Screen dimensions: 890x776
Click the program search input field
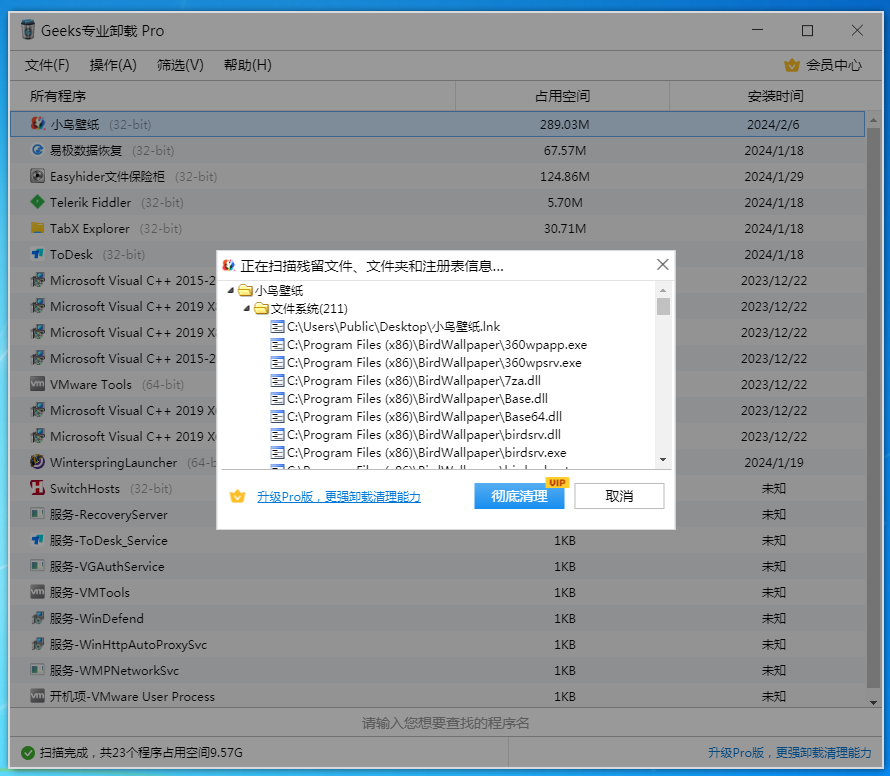[446, 723]
